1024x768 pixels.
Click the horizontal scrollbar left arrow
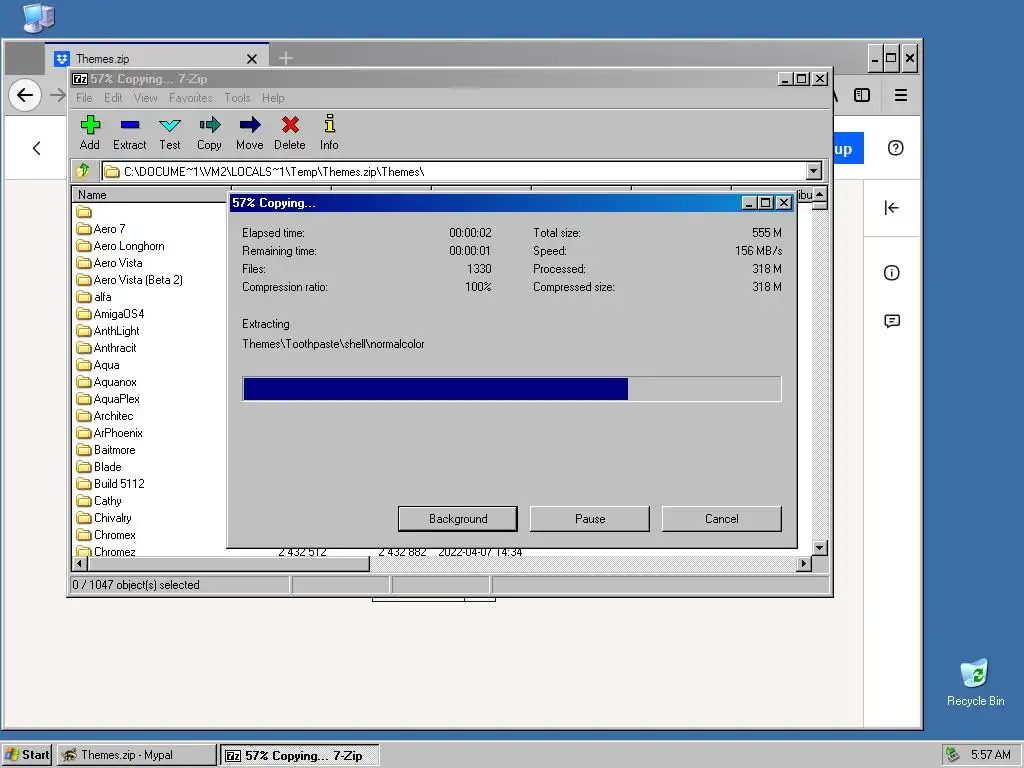[x=79, y=564]
